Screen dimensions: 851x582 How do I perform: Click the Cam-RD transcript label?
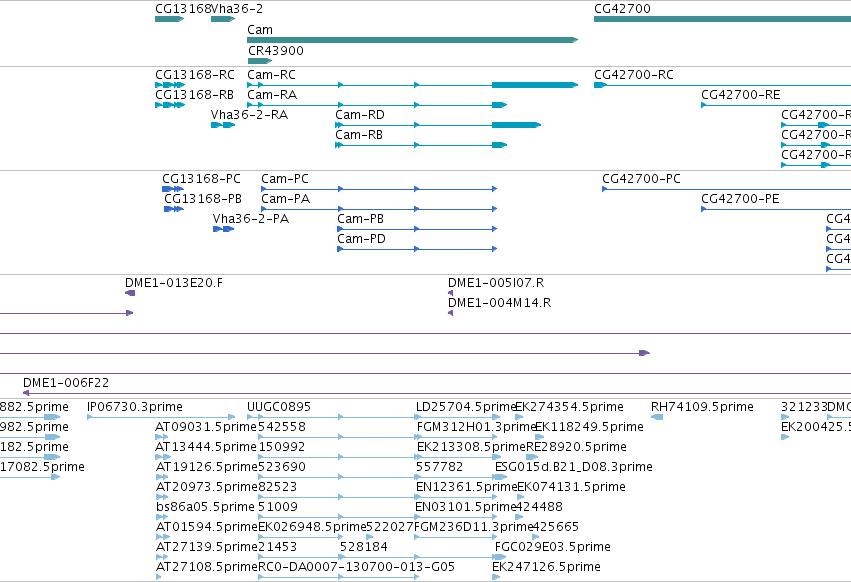360,115
